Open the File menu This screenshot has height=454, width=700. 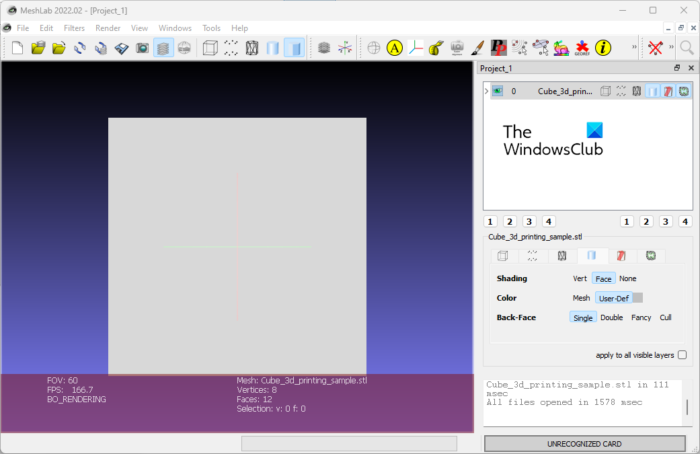23,28
